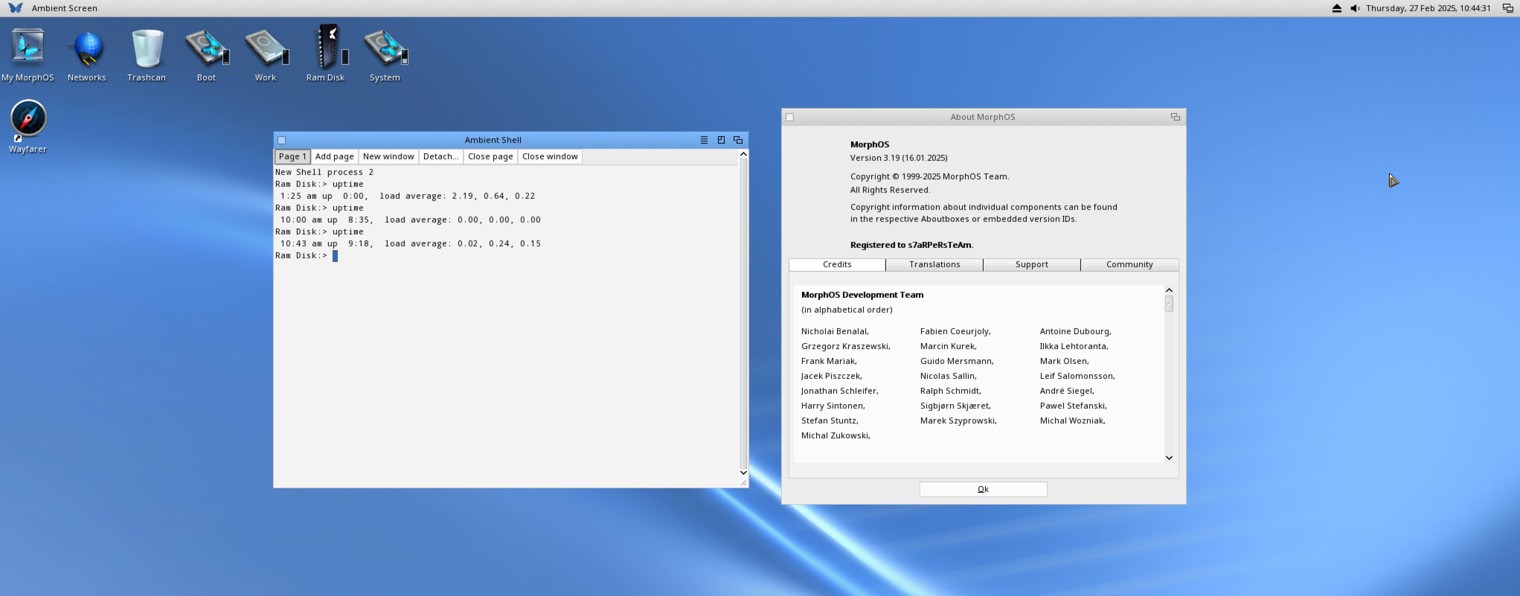Select the Page 1 tab in Ambient Shell
This screenshot has height=596, width=1520.
(292, 157)
